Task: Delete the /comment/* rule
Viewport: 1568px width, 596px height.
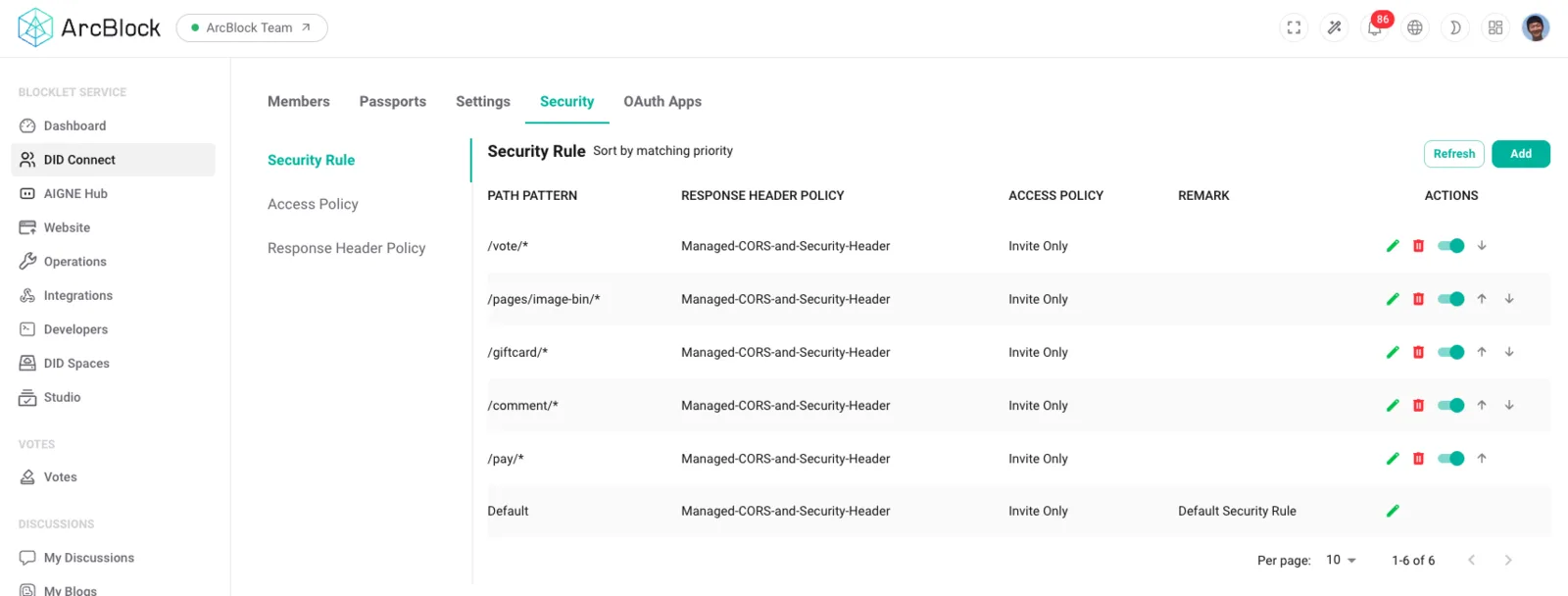Action: pyautogui.click(x=1418, y=405)
